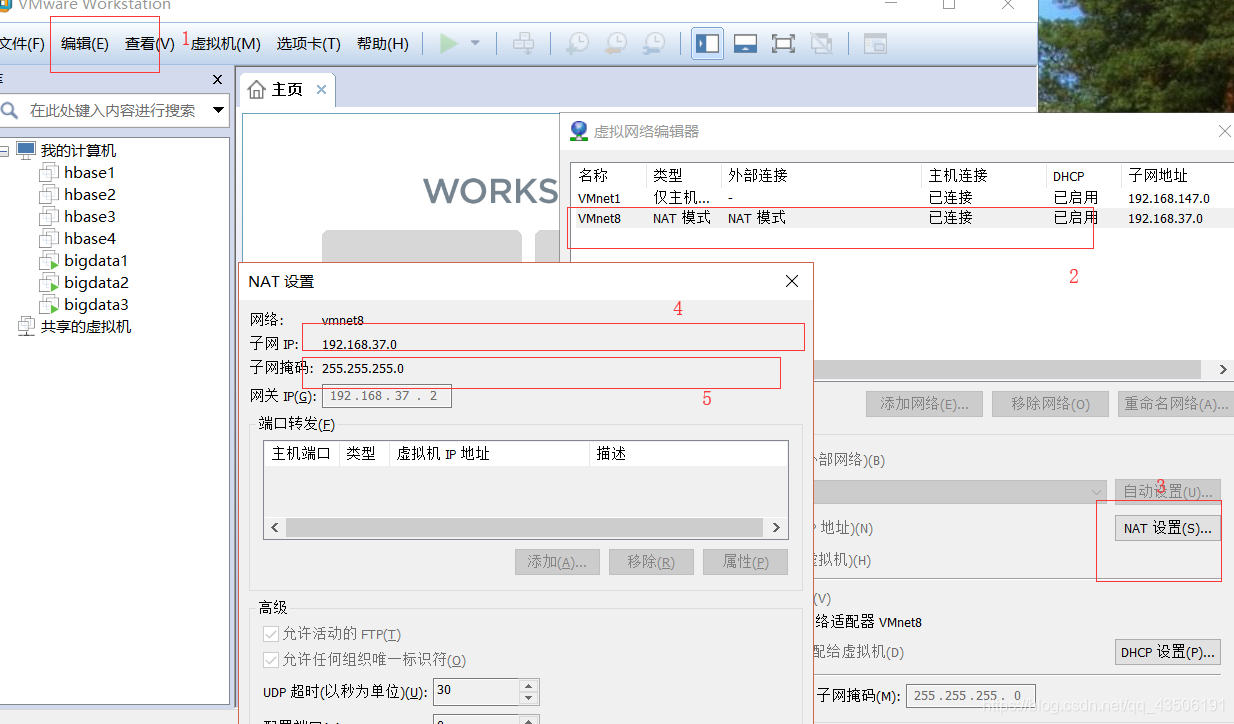Close the 主页 tab
This screenshot has height=724, width=1234.
[321, 90]
